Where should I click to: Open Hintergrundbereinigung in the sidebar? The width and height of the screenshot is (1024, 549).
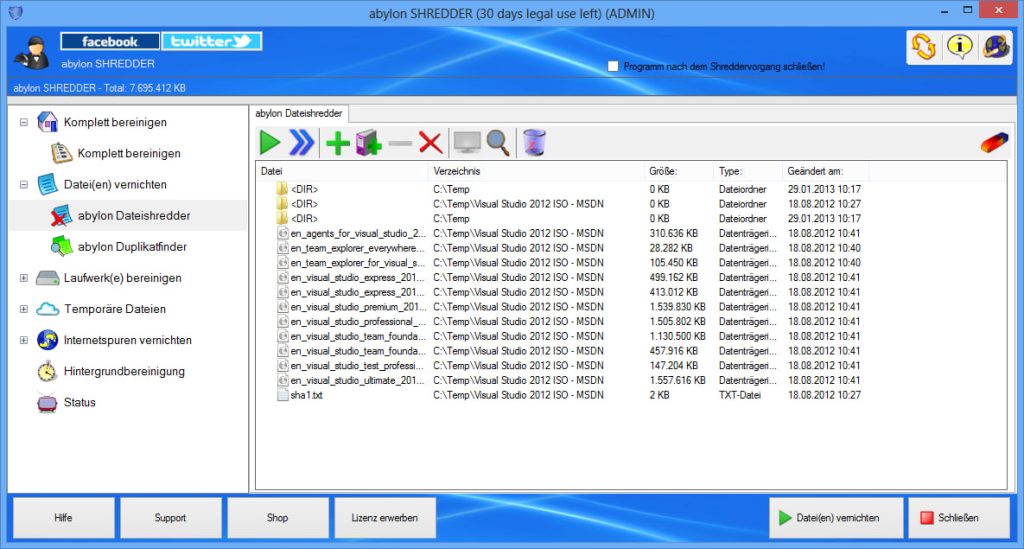coord(110,371)
